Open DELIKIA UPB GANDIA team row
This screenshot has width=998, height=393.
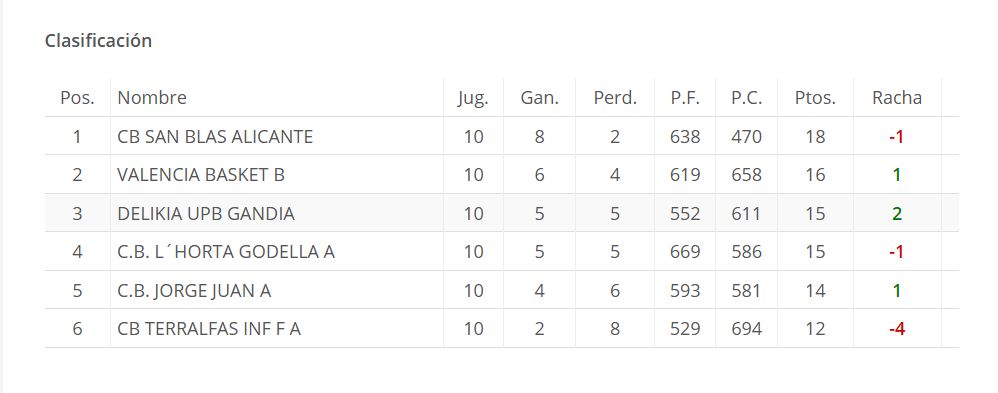pyautogui.click(x=502, y=213)
